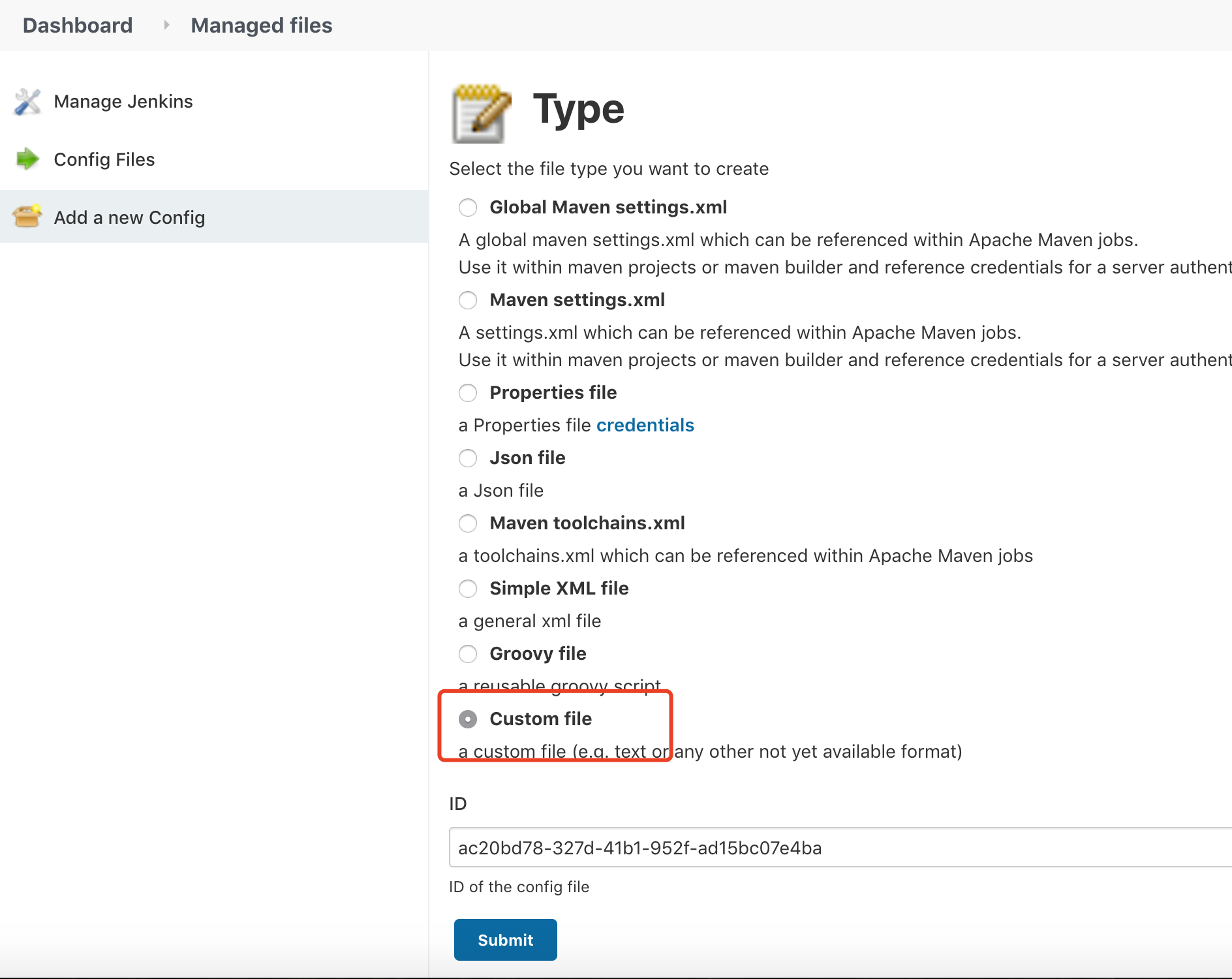Select the Groovy file radio button

(468, 654)
